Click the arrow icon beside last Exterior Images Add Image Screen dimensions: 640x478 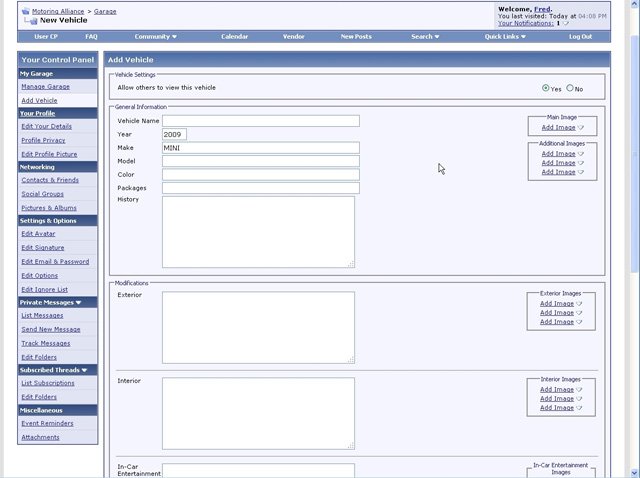click(x=579, y=322)
